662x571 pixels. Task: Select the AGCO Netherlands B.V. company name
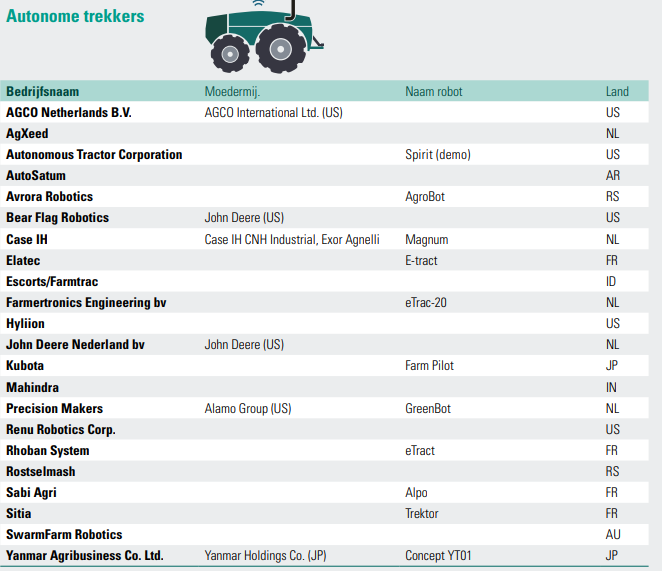tap(69, 113)
